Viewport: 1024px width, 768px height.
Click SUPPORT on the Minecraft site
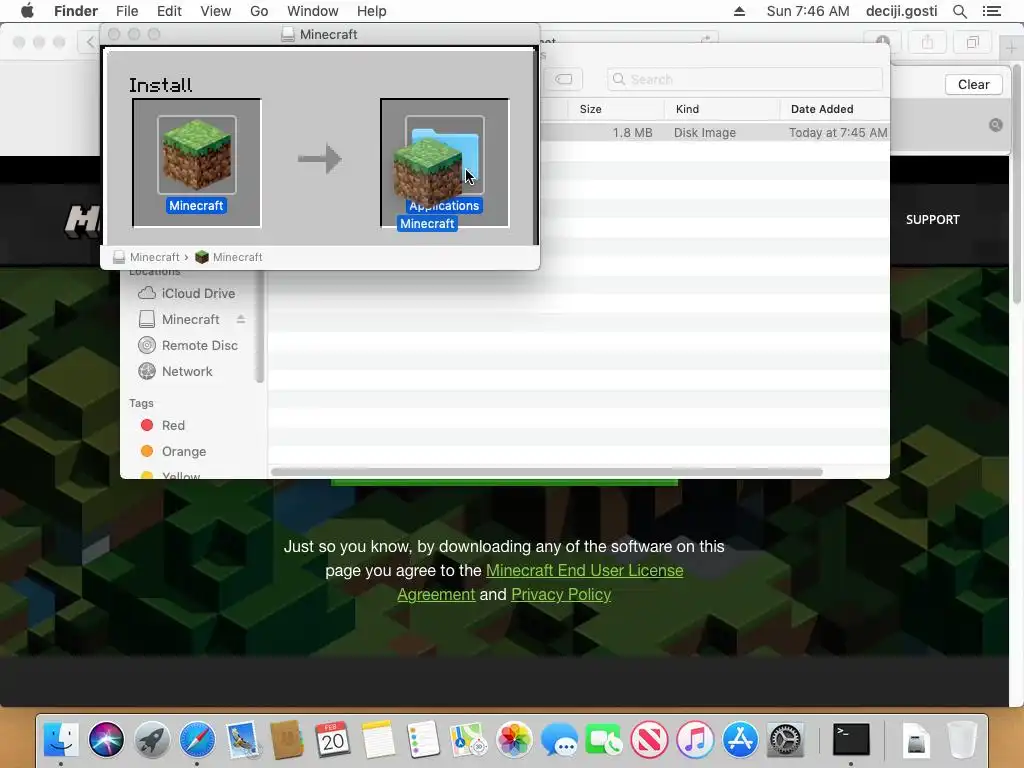[933, 219]
